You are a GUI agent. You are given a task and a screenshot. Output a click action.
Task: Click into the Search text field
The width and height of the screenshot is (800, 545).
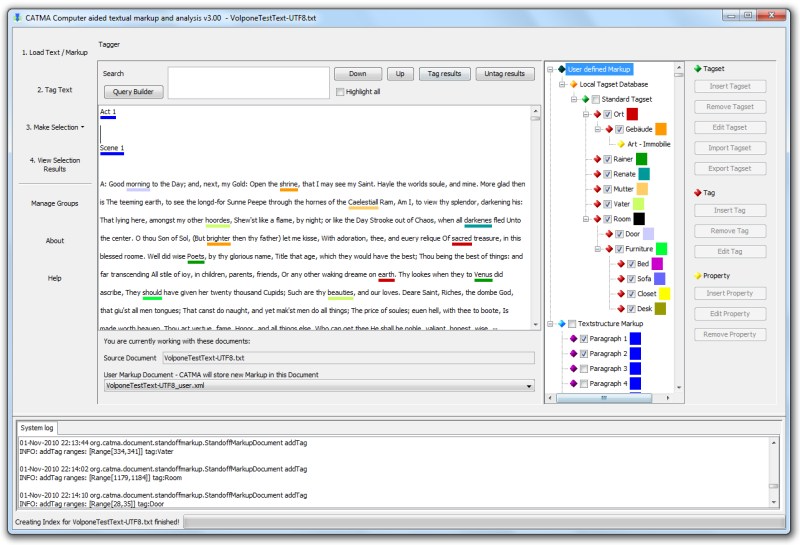coord(248,82)
